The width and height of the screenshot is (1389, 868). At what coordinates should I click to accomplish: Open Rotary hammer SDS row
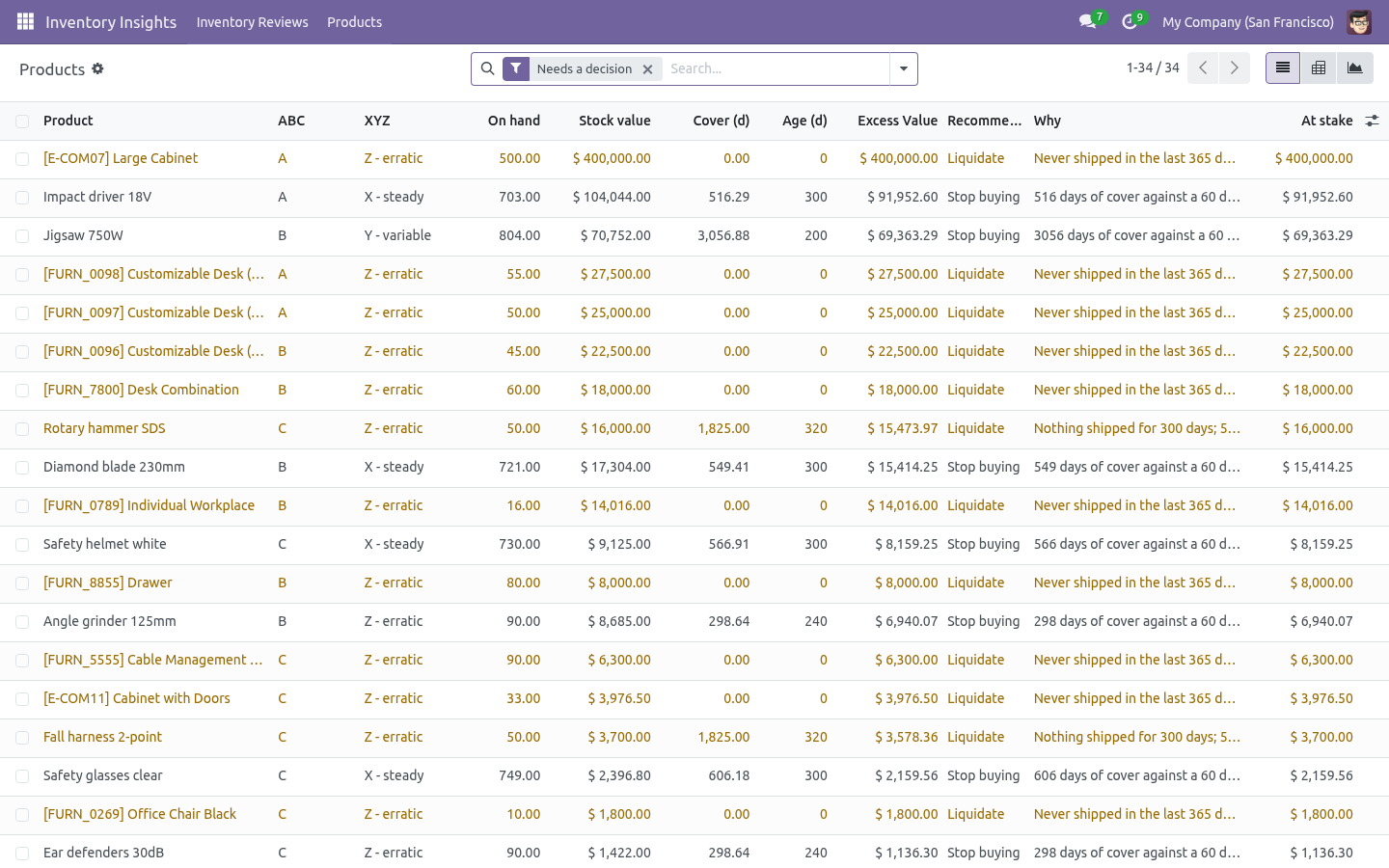(x=104, y=428)
